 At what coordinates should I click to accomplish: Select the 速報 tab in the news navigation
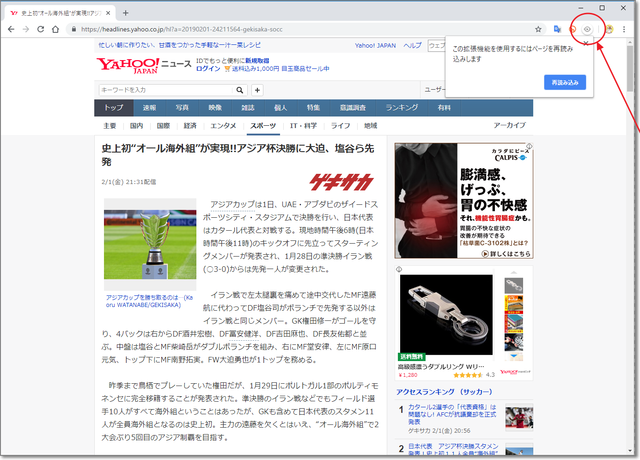[149, 107]
